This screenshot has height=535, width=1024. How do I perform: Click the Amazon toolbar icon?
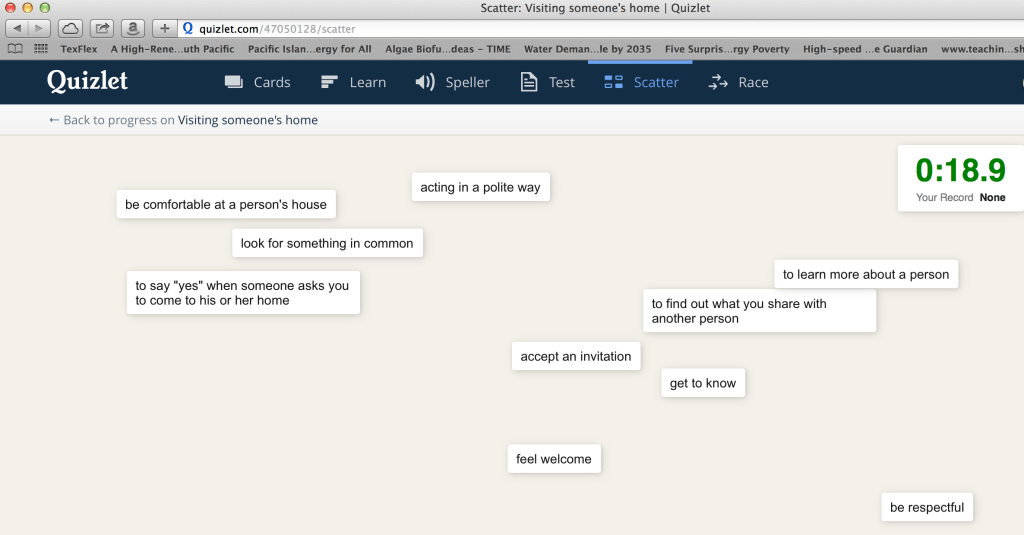[x=133, y=28]
